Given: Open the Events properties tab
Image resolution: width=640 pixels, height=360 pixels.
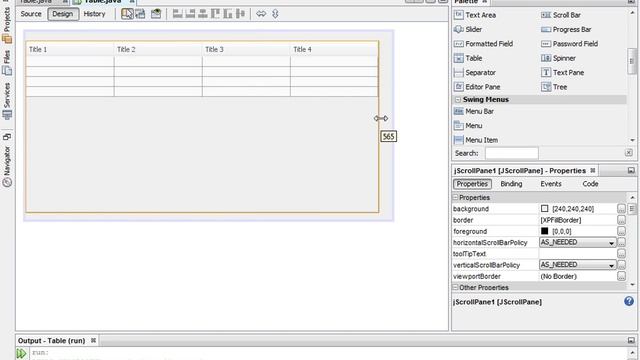Looking at the screenshot, I should coord(551,184).
